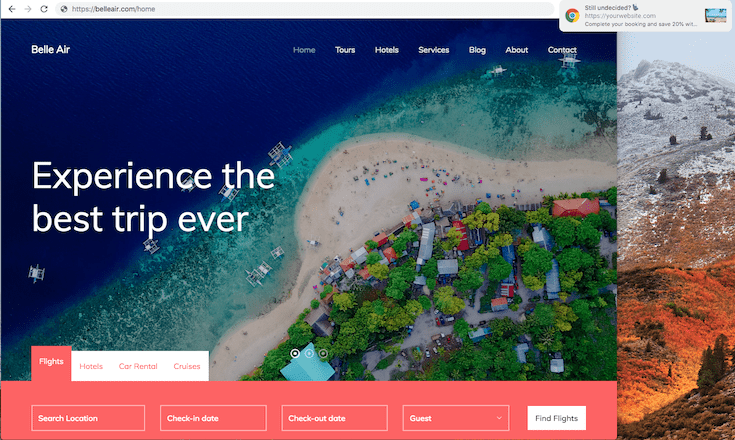The image size is (735, 440).
Task: Reload the page with the refresh icon
Action: tap(44, 9)
